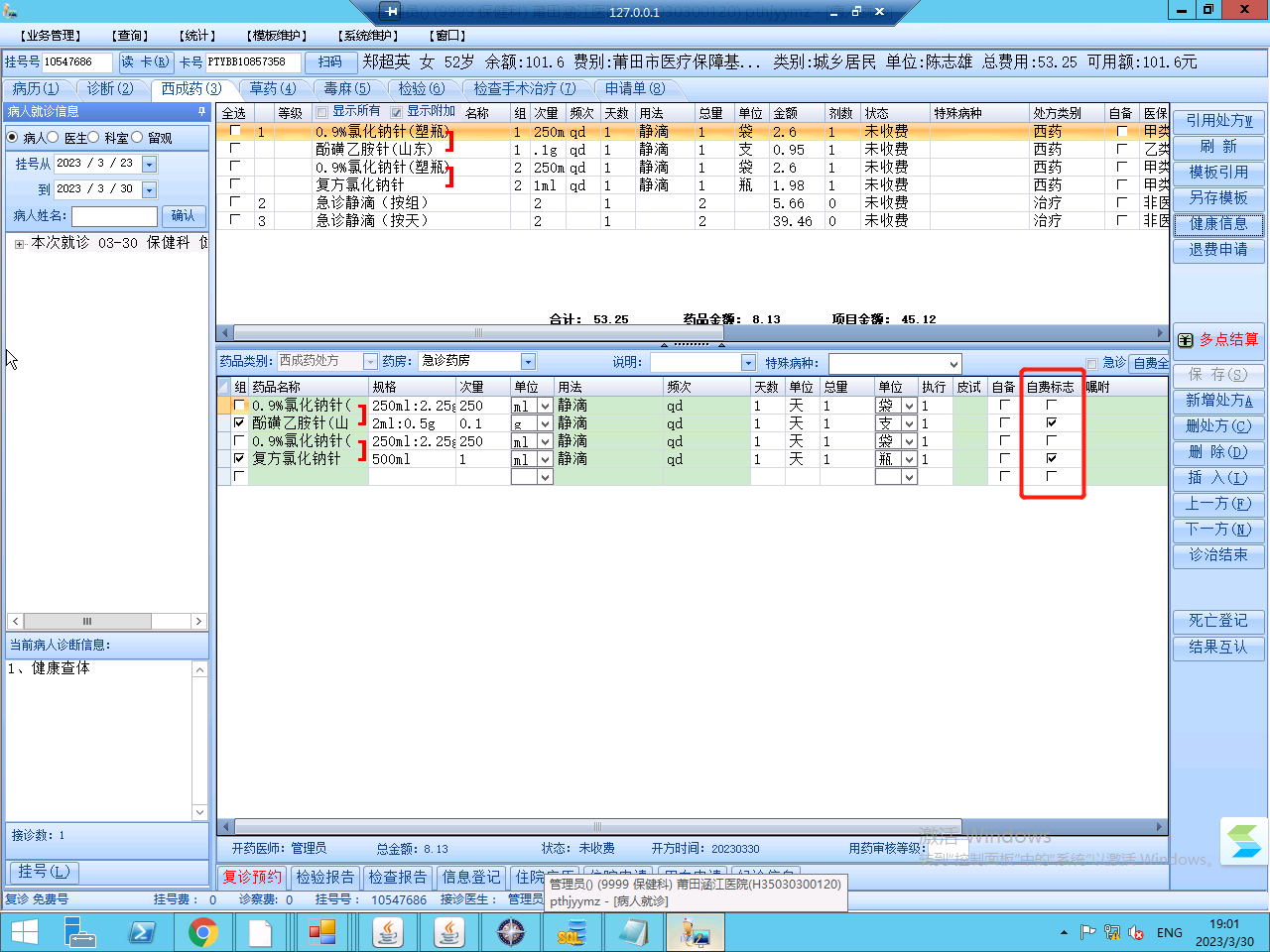Viewport: 1270px width, 952px height.
Task: Click the 挂号(L) button
Action: click(x=45, y=872)
